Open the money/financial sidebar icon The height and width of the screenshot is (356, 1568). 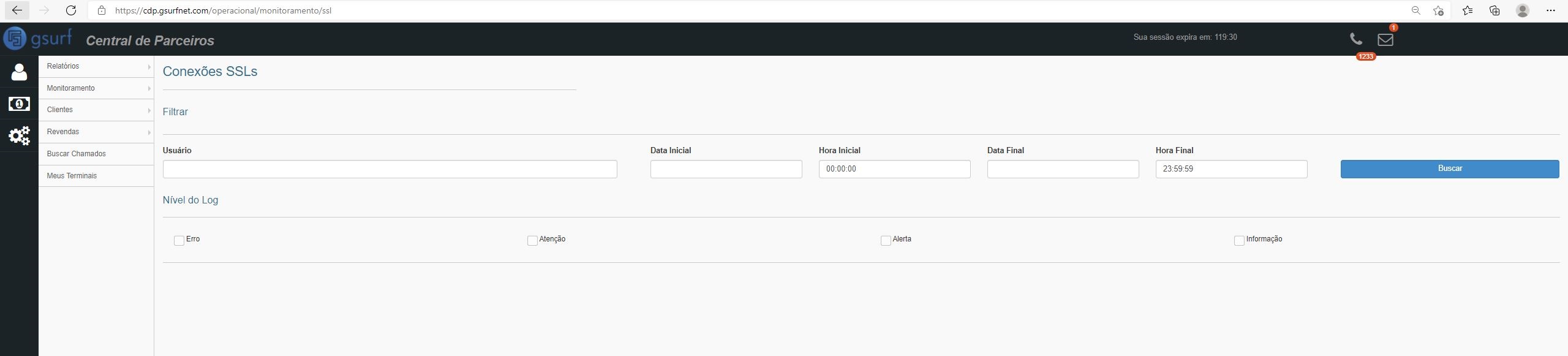pyautogui.click(x=19, y=104)
